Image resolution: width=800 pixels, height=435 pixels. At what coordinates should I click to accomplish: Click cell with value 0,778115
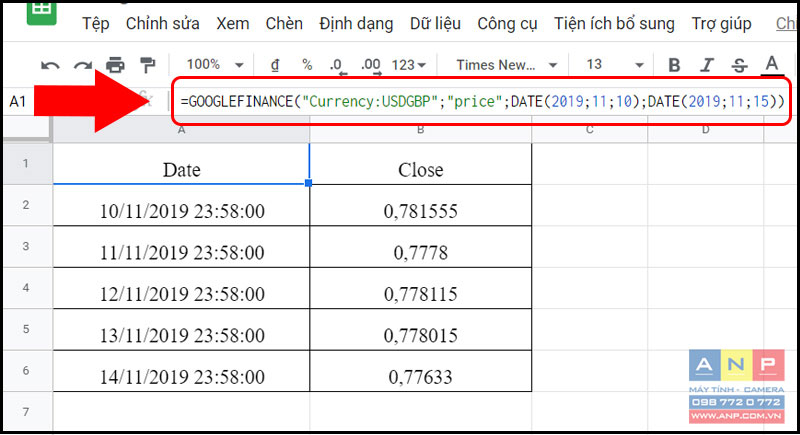pos(420,288)
